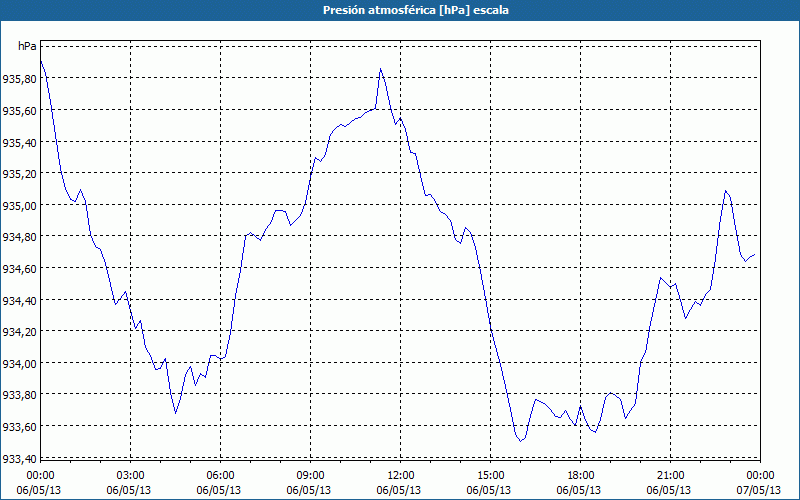The height and width of the screenshot is (500, 800).
Task: Click the 21:00 time label
Action: 670,476
